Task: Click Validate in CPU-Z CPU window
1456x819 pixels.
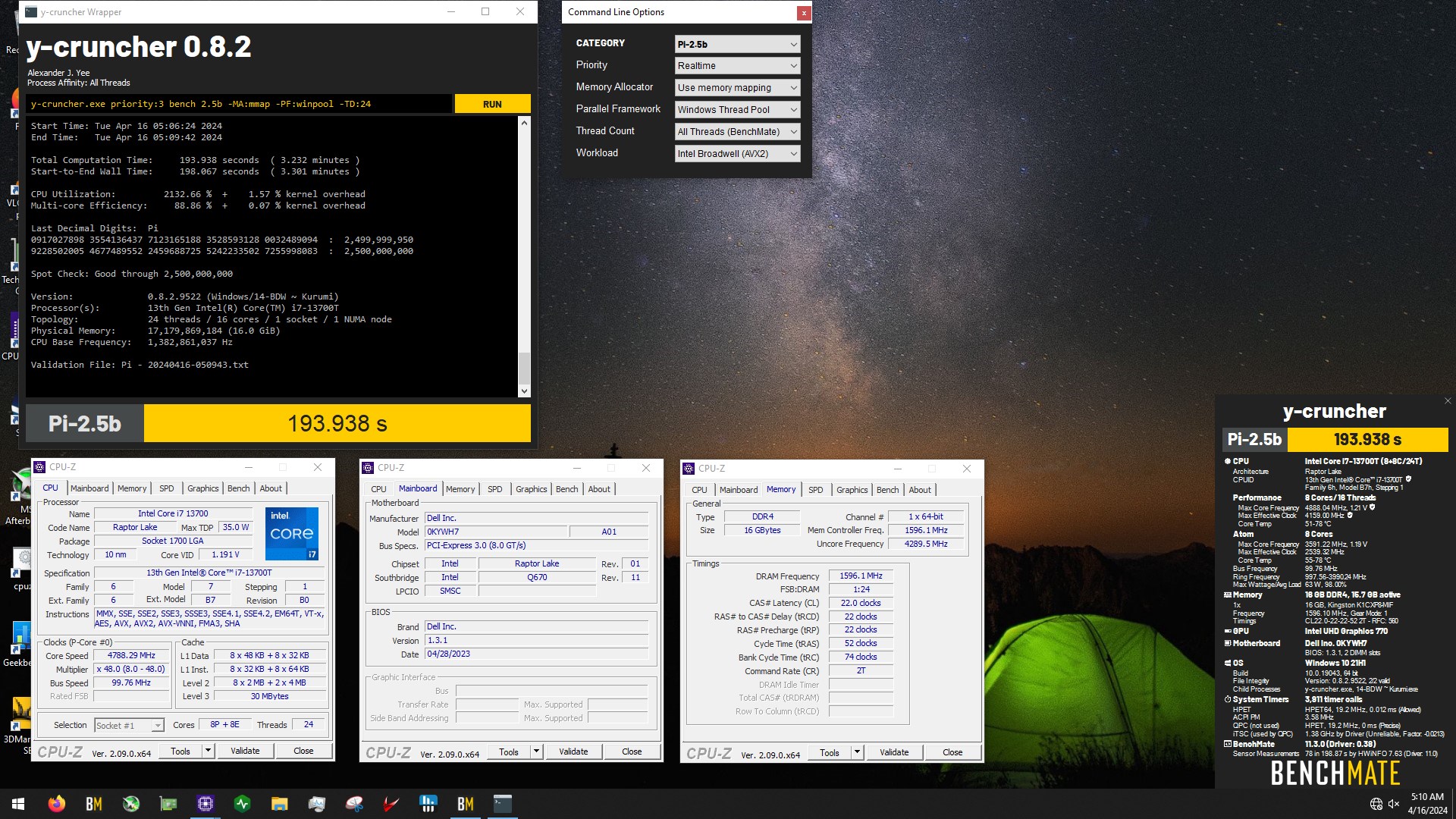Action: coord(245,752)
